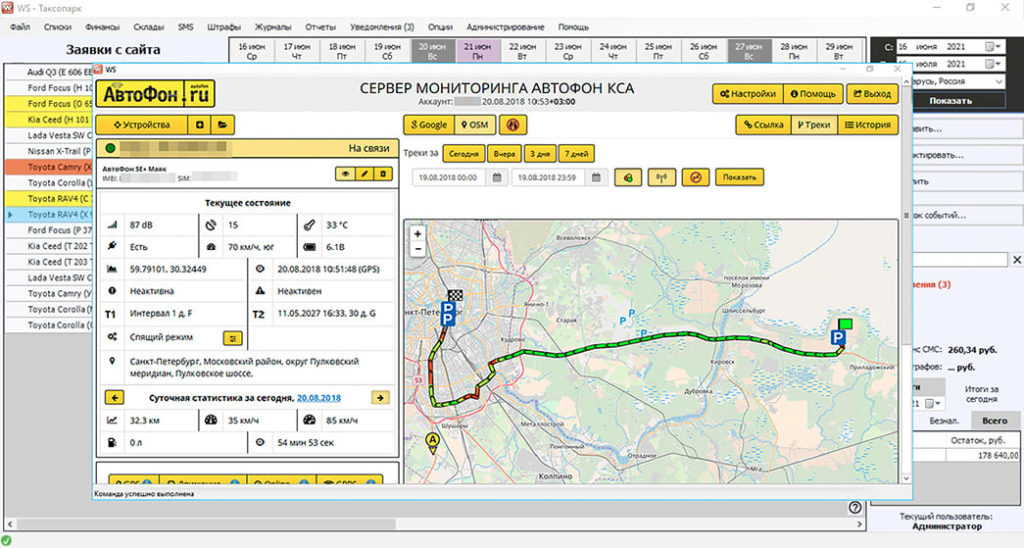Viewport: 1024px width, 548px height.
Task: Expand the selected Toyota RAV4 row arrow
Action: tap(10, 214)
